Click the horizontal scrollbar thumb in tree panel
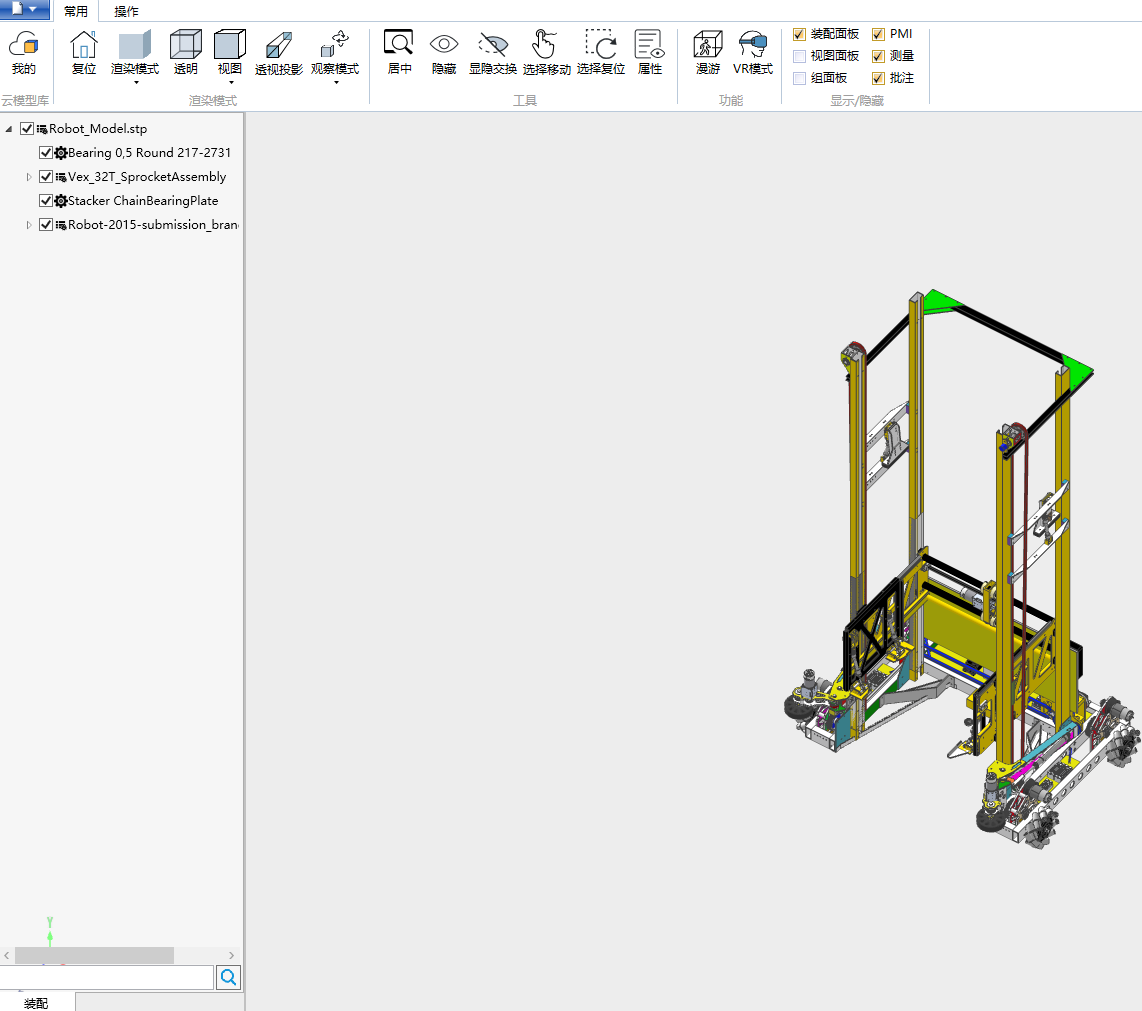This screenshot has width=1142, height=1011. click(94, 955)
